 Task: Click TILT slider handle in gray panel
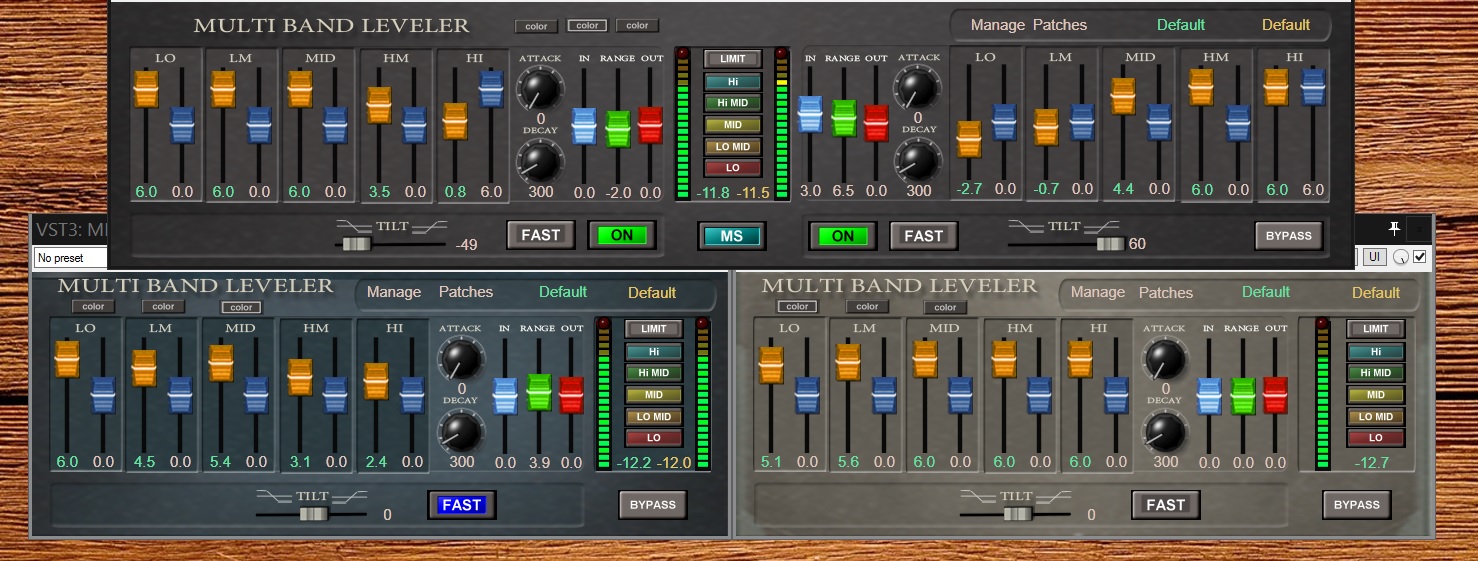(x=1017, y=513)
